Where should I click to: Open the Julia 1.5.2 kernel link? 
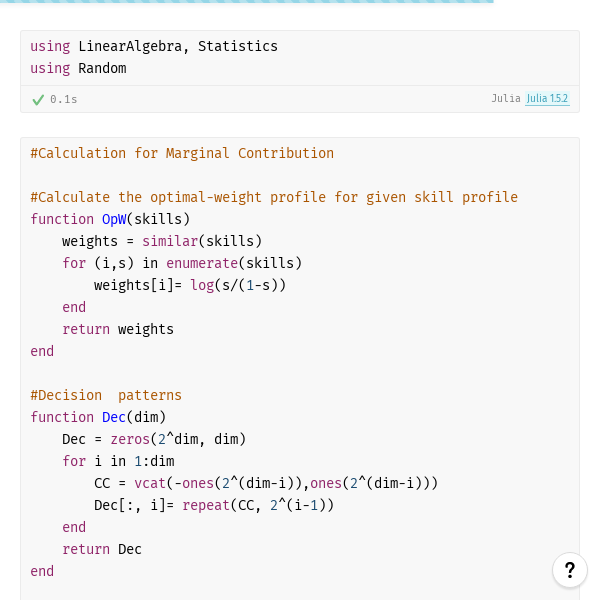547,99
